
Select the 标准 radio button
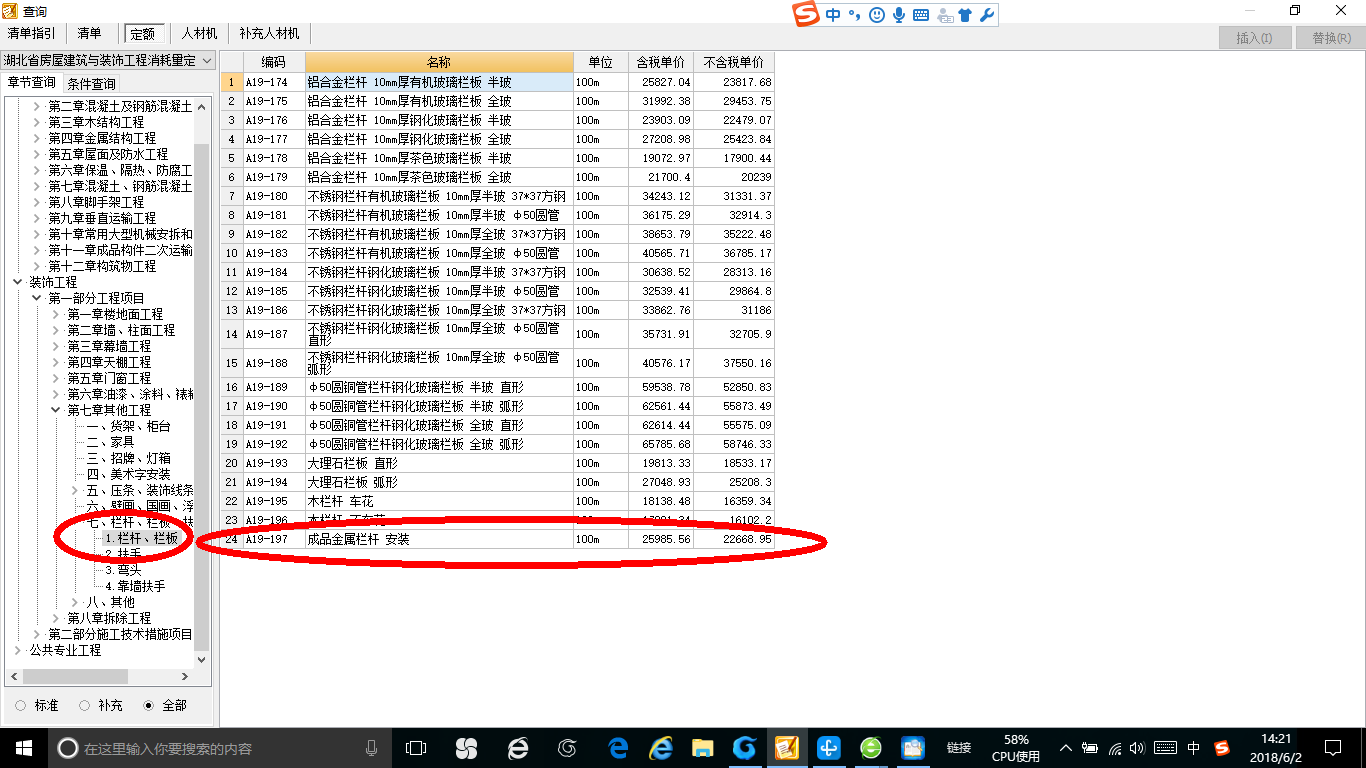click(x=21, y=705)
